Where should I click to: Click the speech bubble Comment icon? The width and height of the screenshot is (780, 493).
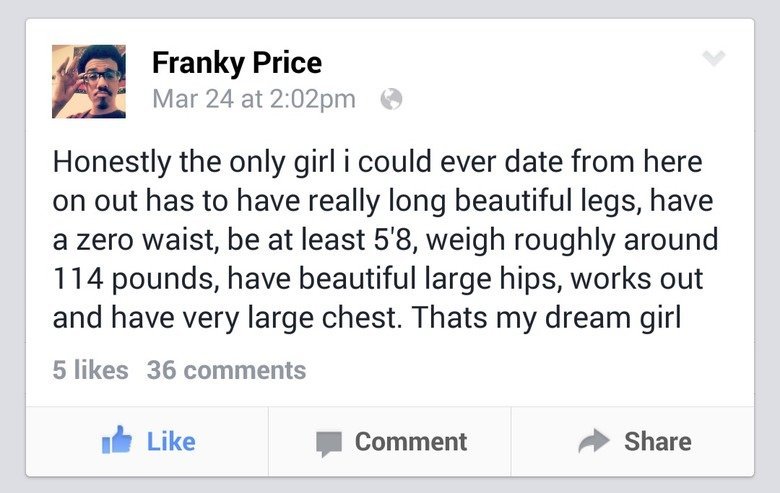328,443
